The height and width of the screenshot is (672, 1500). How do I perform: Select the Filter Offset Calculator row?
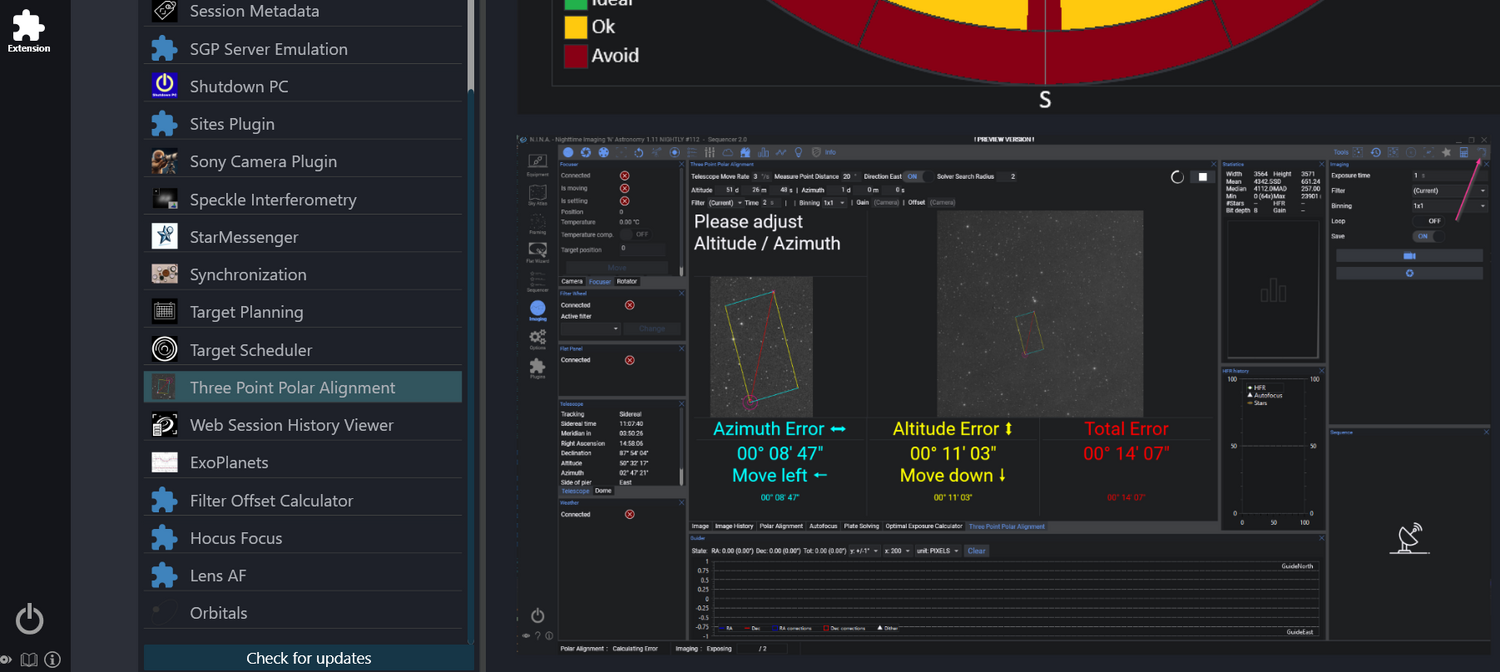(303, 501)
